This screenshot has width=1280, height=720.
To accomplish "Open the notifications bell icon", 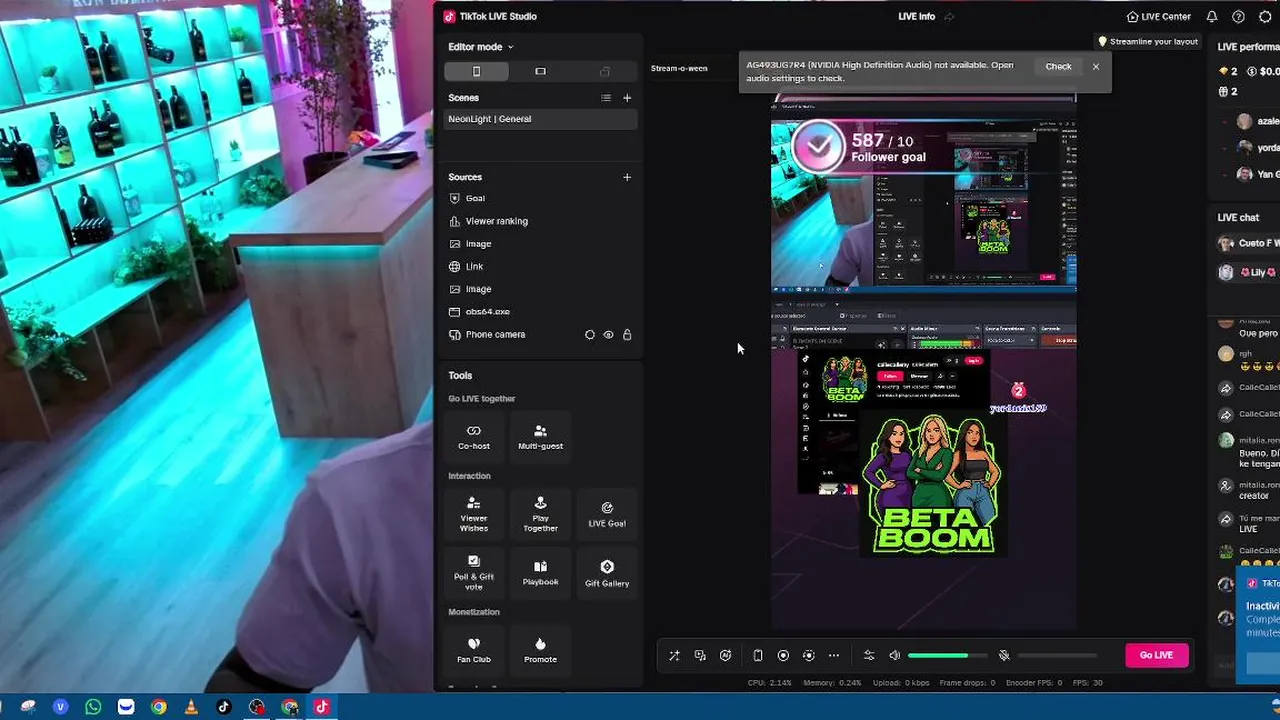I will 1212,17.
